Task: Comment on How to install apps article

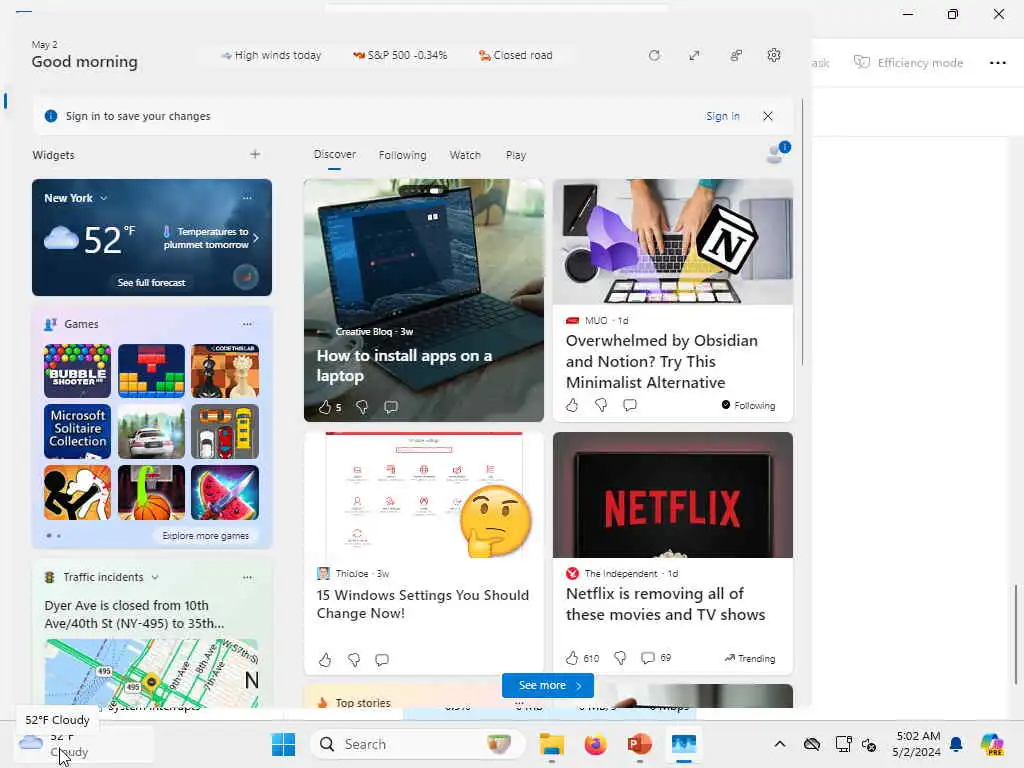Action: [391, 408]
